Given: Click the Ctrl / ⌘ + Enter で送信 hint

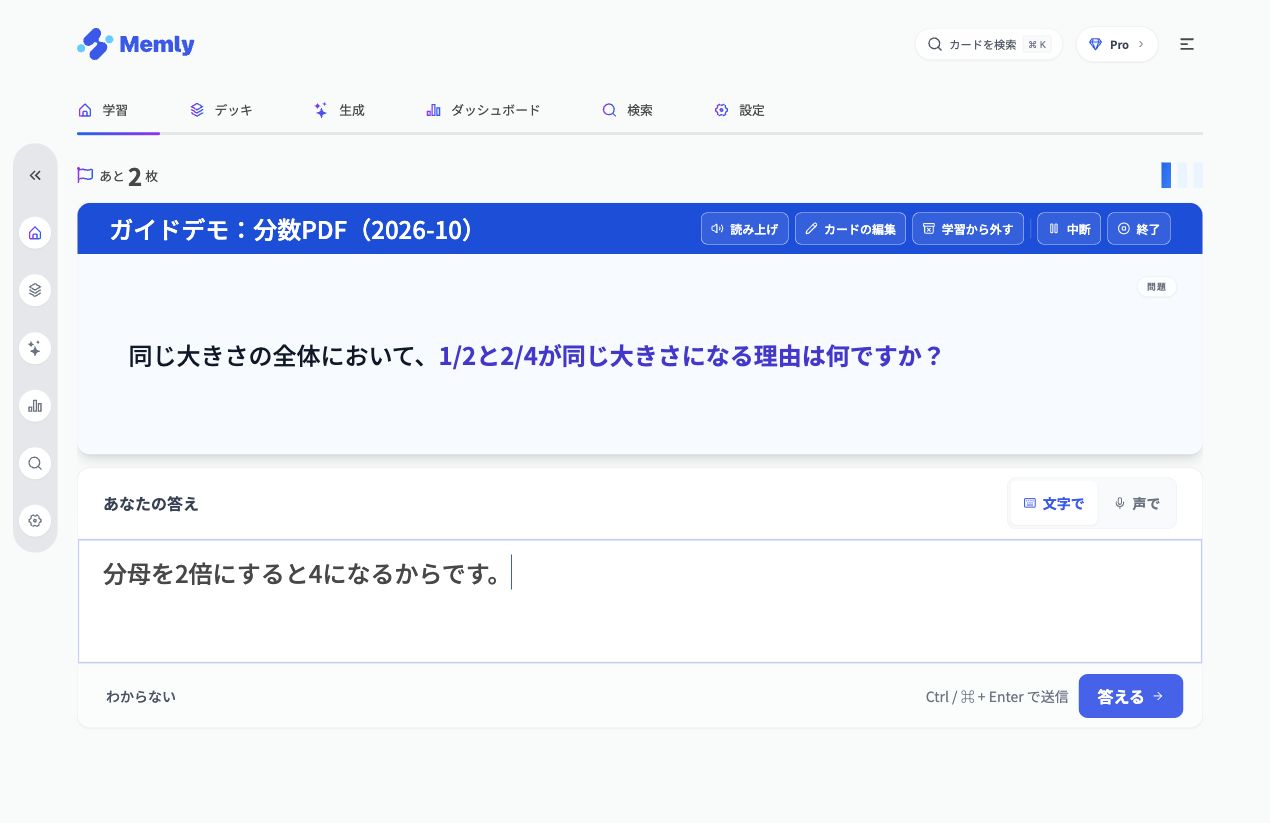Looking at the screenshot, I should (997, 697).
